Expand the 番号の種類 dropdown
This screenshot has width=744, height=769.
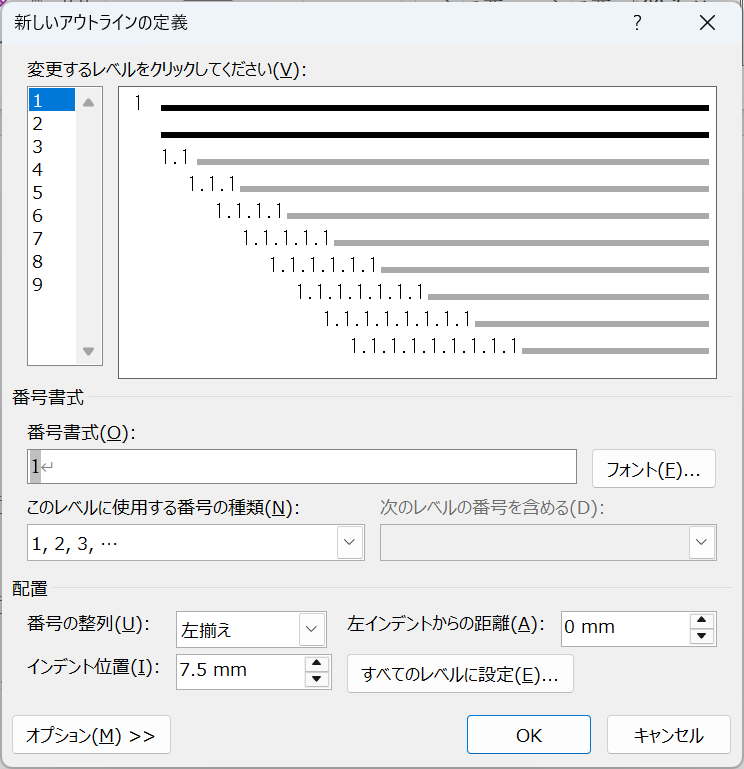(349, 542)
